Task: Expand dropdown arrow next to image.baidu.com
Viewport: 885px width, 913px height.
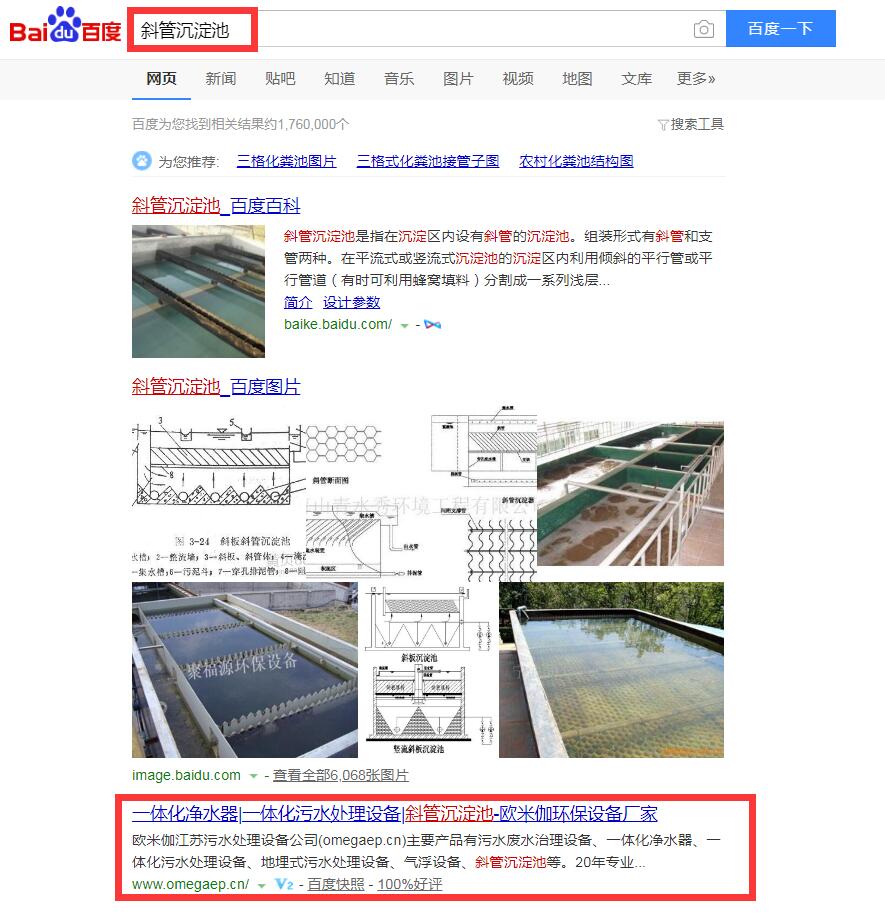Action: pos(253,776)
